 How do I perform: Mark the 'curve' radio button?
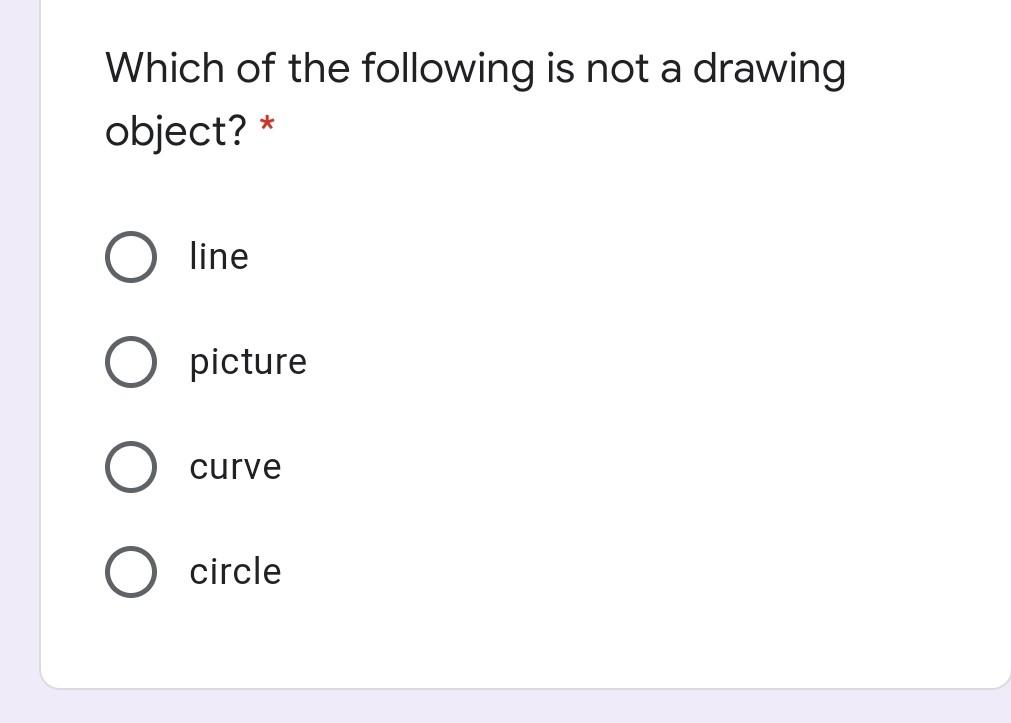point(131,467)
